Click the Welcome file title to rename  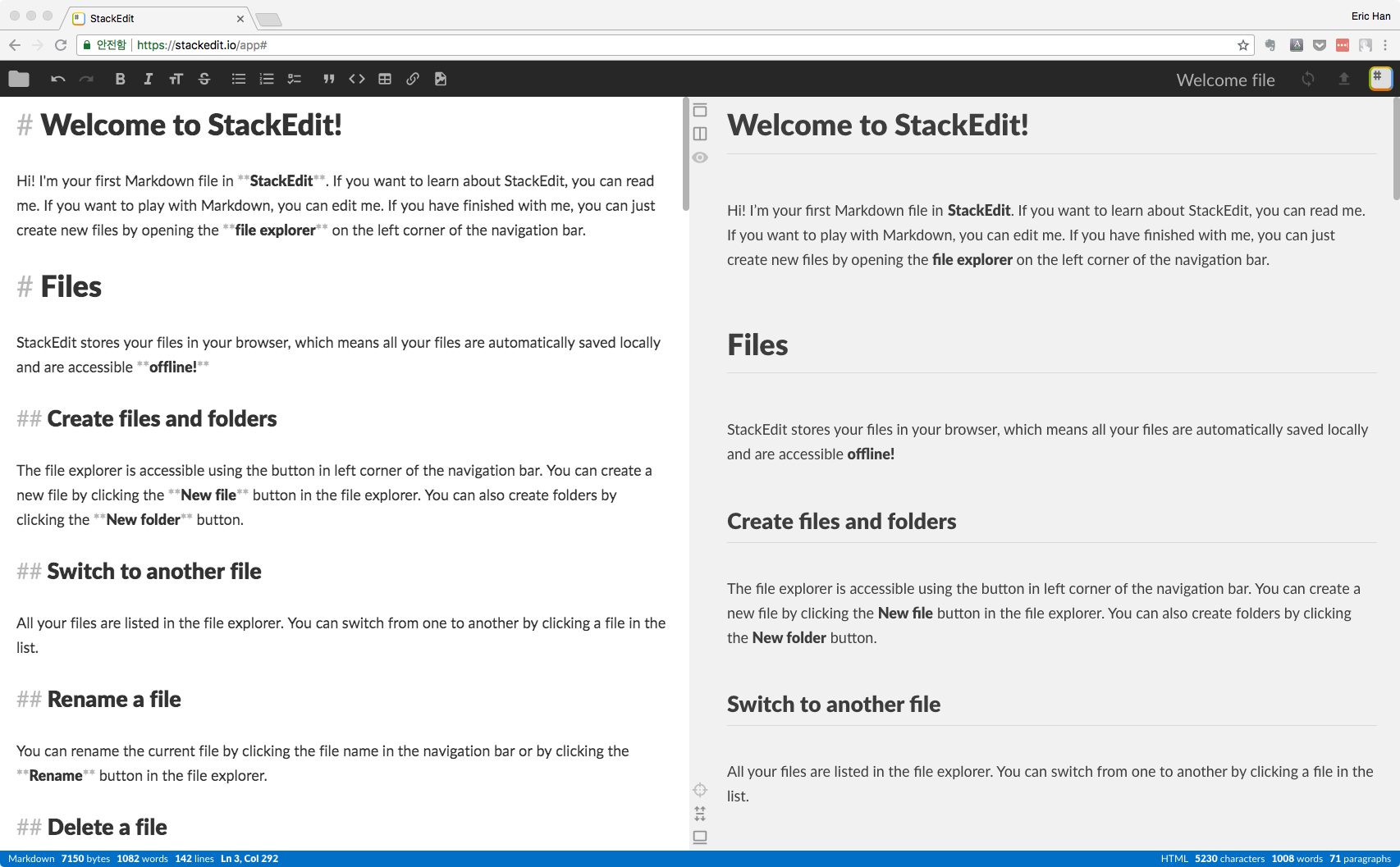point(1225,80)
